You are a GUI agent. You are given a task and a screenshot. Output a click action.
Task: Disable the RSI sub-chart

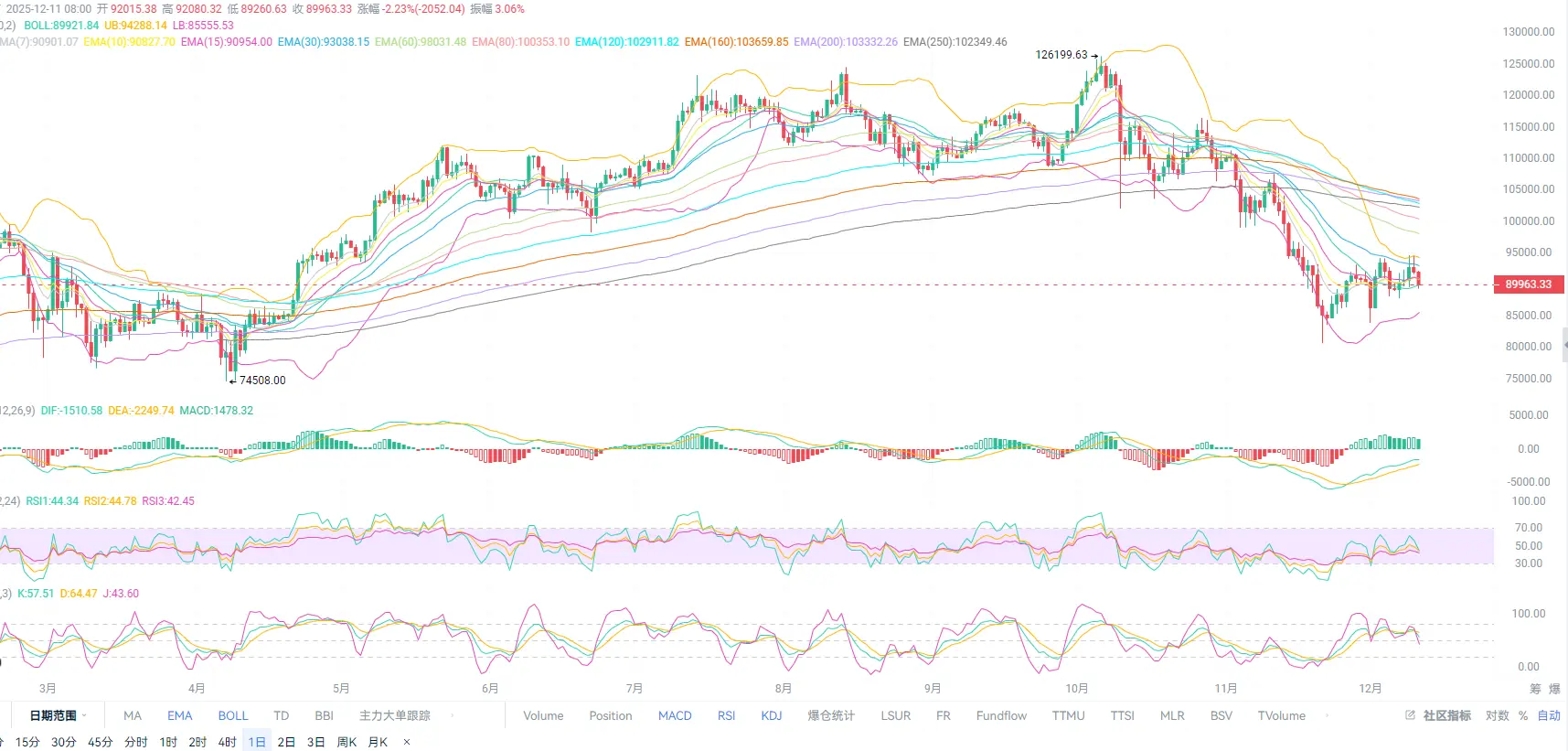click(726, 715)
